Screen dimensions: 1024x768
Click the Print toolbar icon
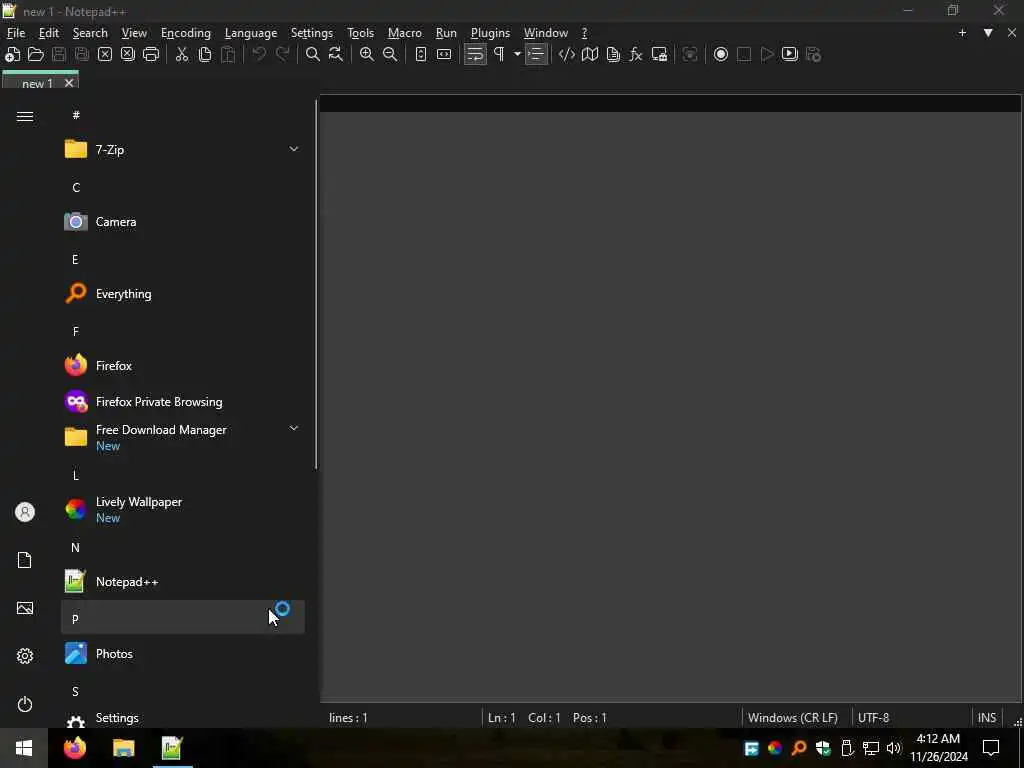[151, 55]
